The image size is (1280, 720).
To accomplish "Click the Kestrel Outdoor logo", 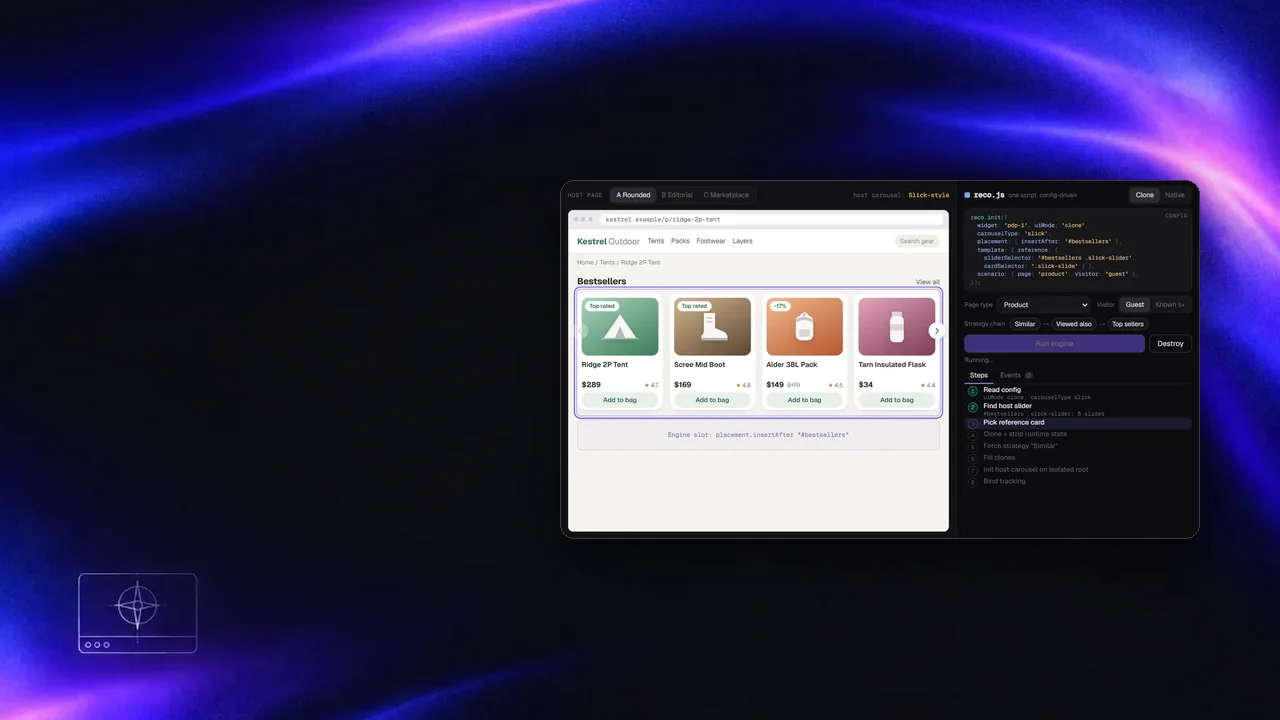I will (x=608, y=241).
